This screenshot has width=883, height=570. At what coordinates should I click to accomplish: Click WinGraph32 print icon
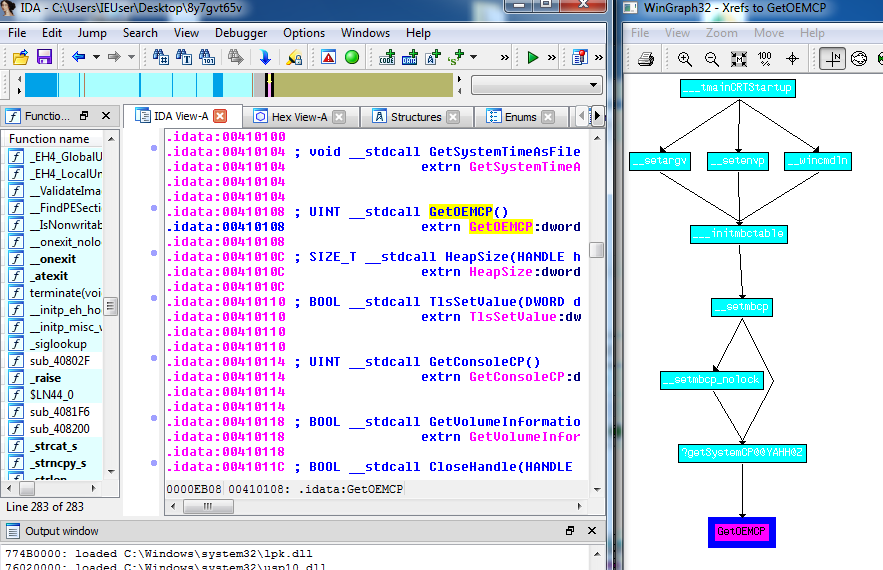coord(646,59)
